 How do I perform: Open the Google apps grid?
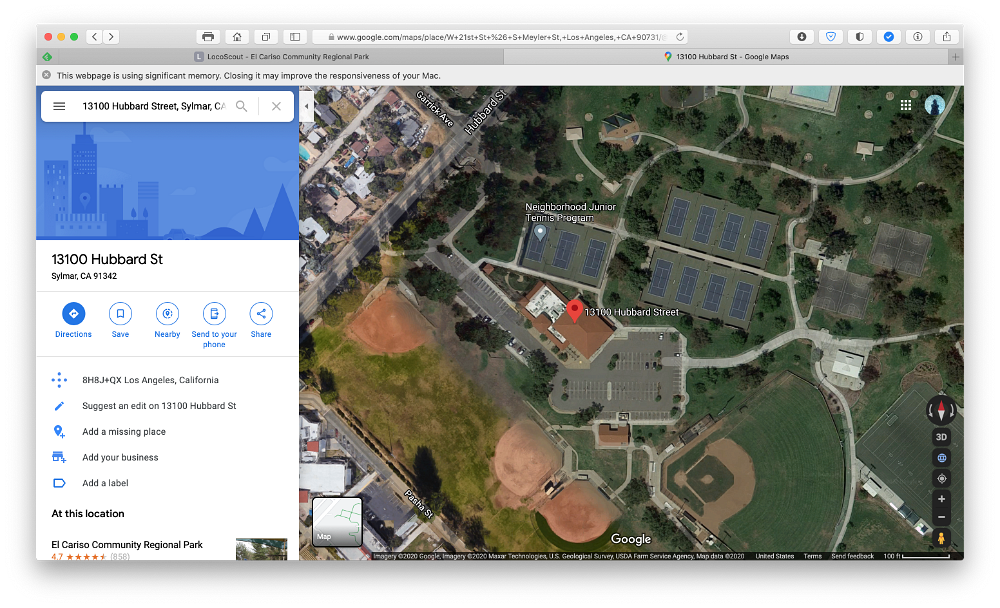pos(906,105)
